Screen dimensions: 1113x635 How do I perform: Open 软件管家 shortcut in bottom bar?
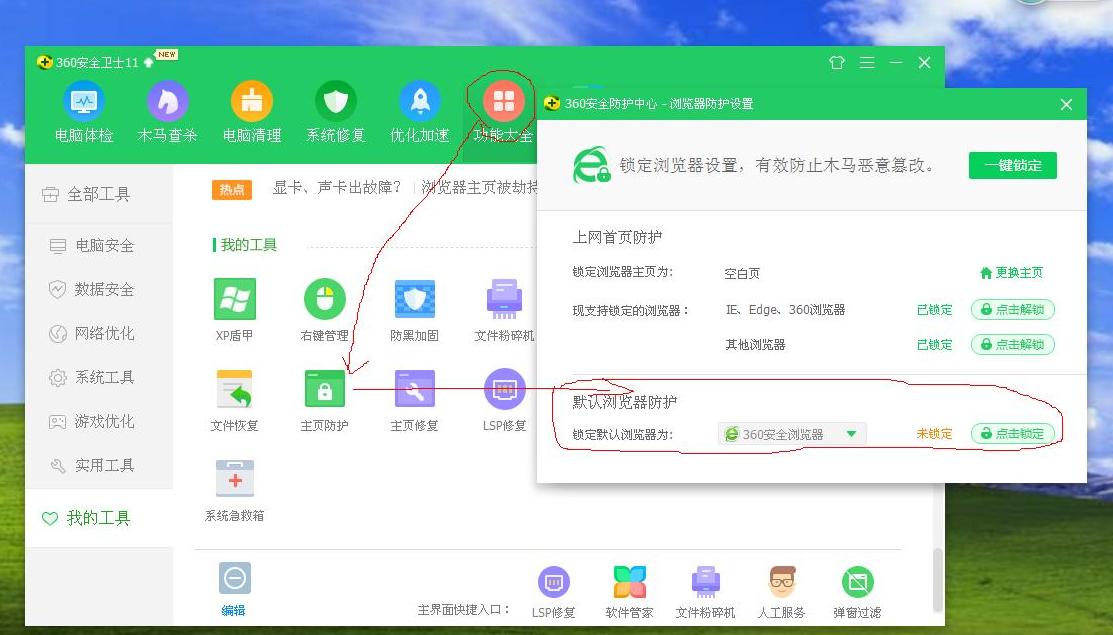click(630, 592)
